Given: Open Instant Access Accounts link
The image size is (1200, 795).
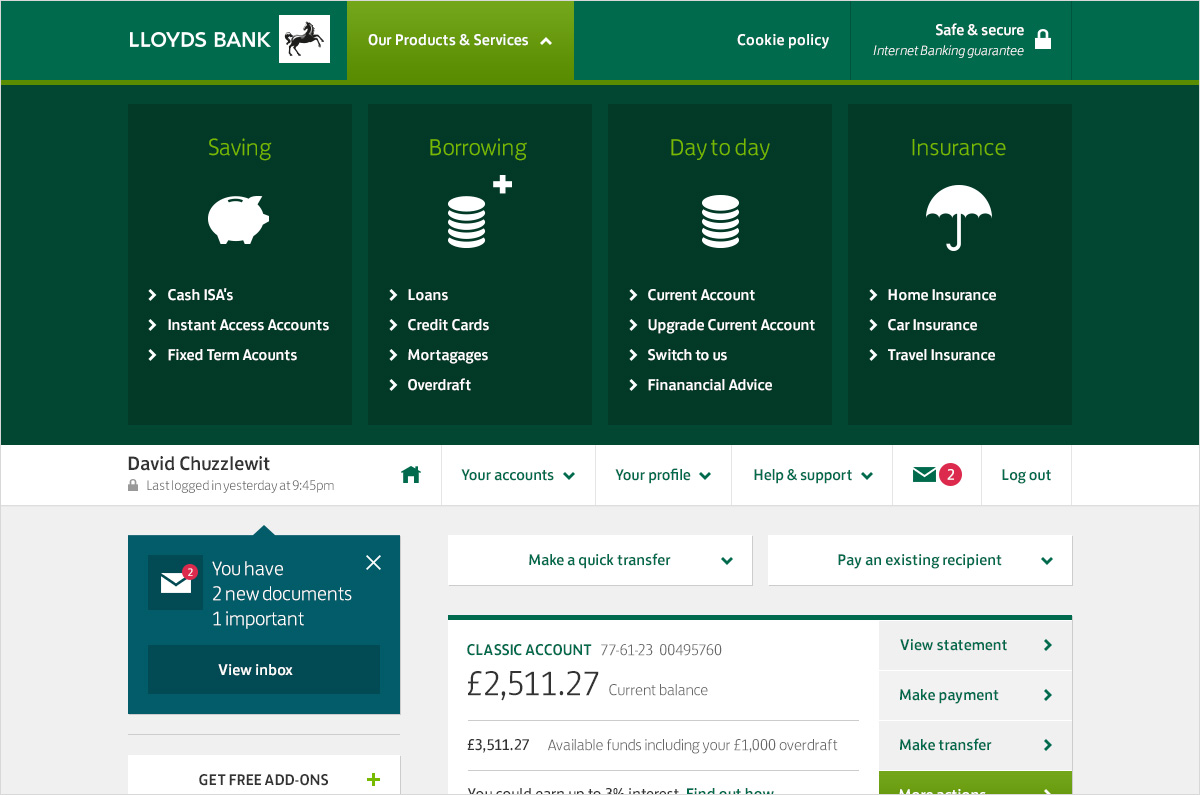Looking at the screenshot, I should [x=248, y=325].
